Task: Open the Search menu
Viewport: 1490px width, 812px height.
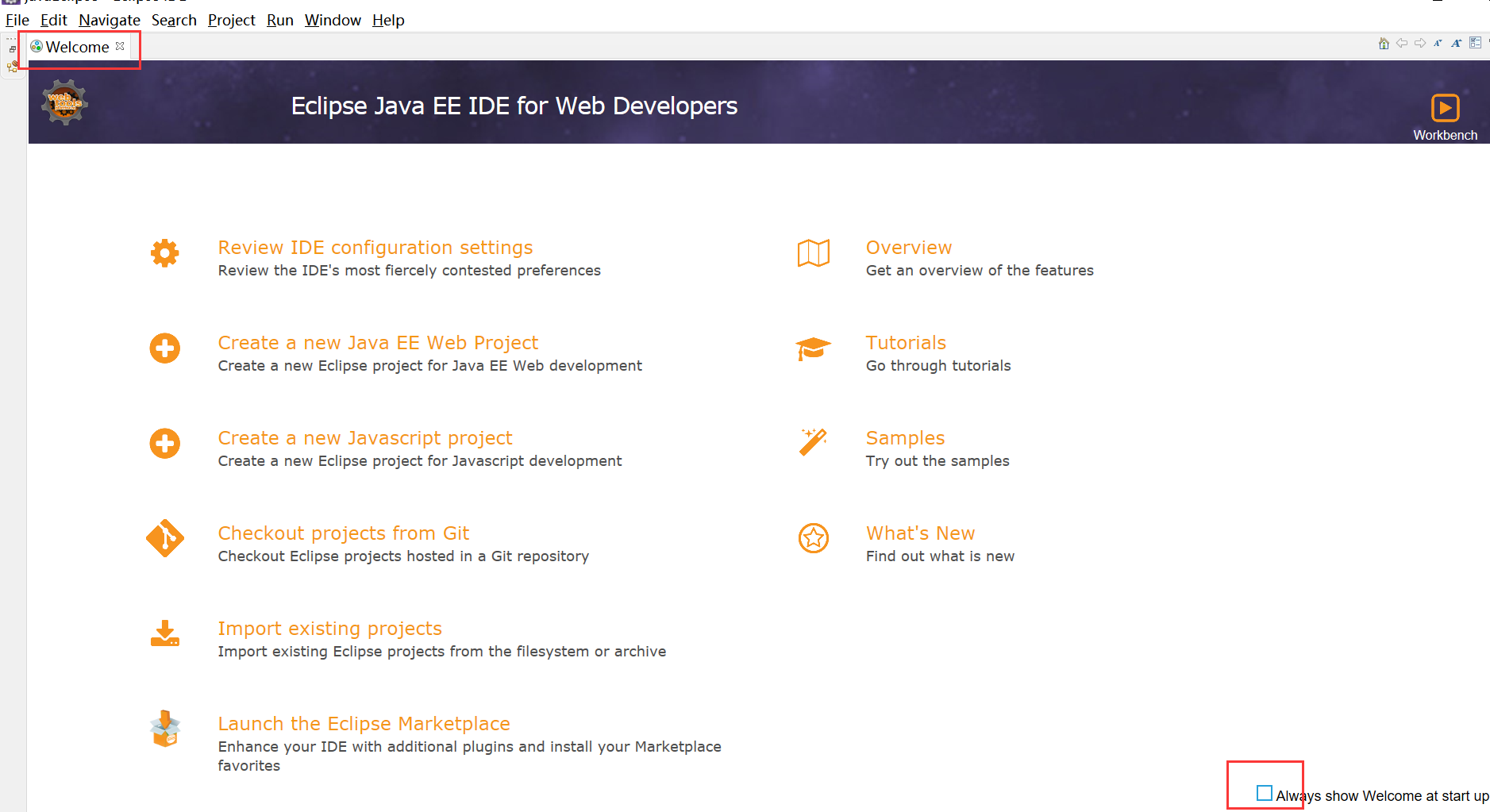Action: (174, 20)
